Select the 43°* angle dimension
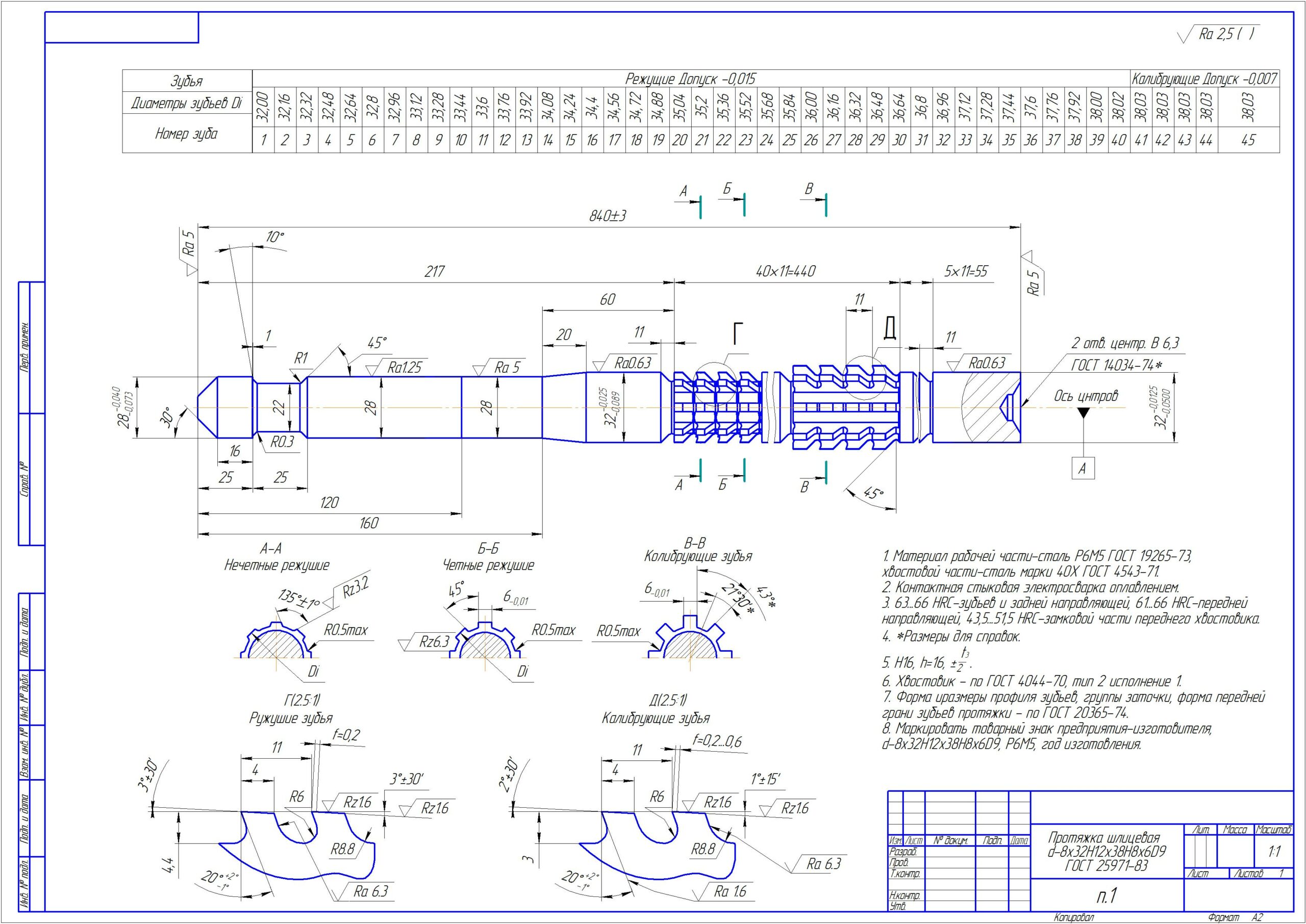This screenshot has height=924, width=1306. click(766, 596)
